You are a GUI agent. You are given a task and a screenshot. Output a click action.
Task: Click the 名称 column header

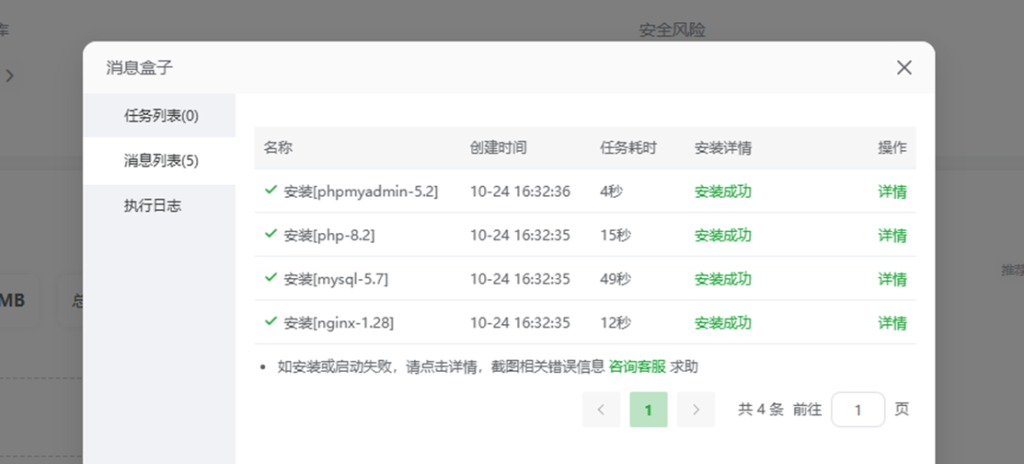click(278, 147)
